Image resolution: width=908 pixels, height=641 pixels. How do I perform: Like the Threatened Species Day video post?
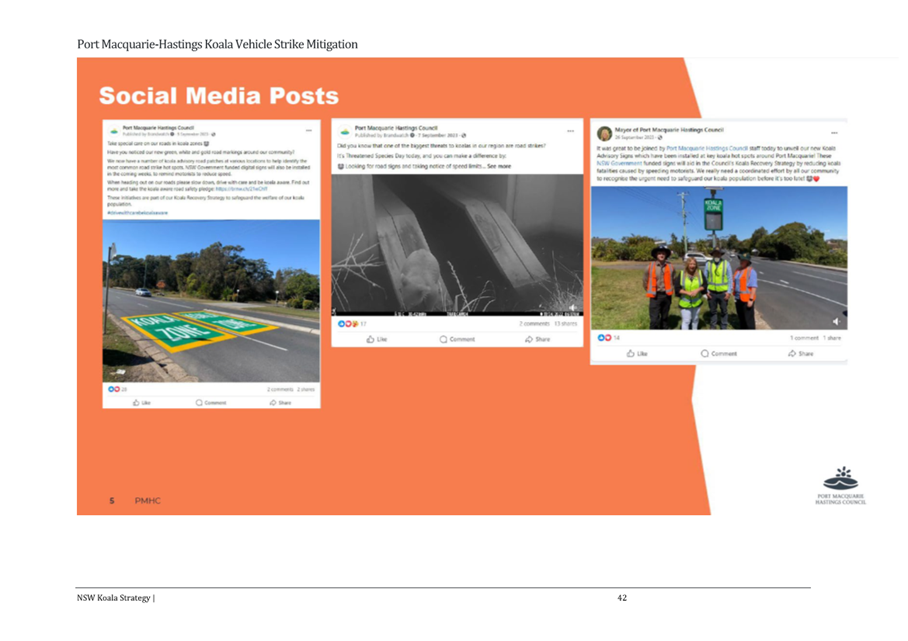(376, 339)
